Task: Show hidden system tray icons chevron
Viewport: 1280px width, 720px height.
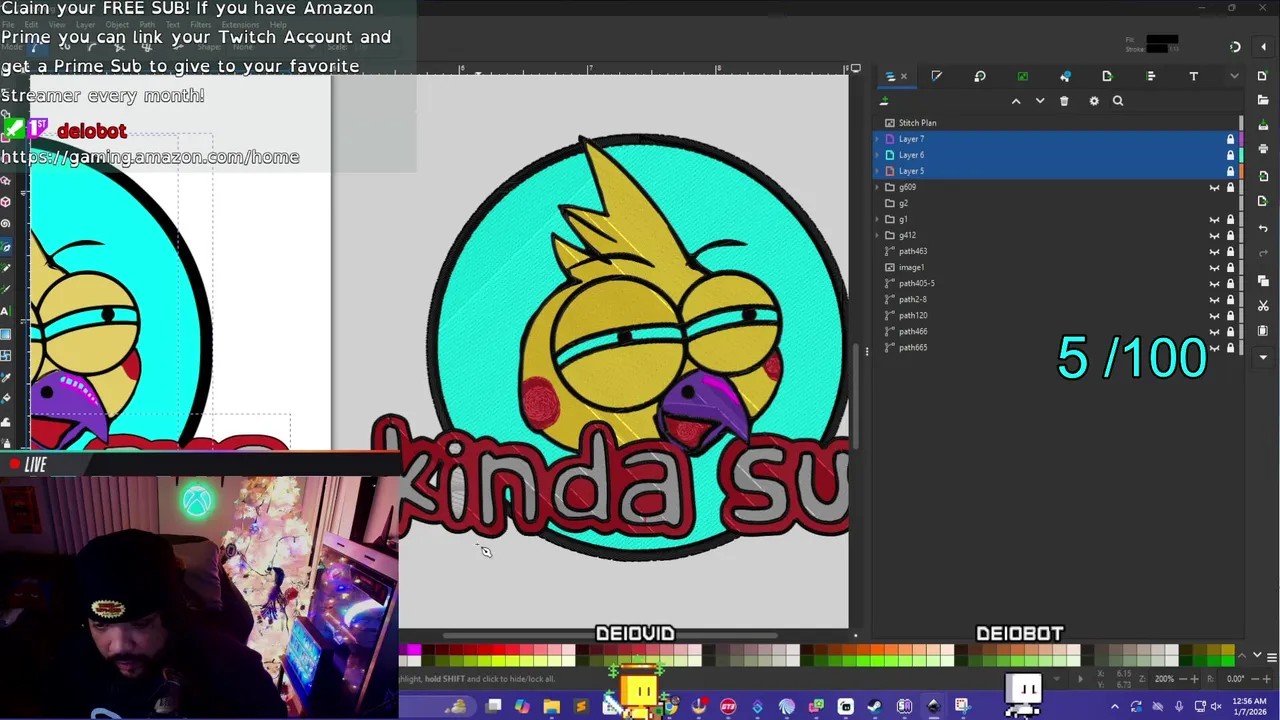Action: pos(1115,707)
